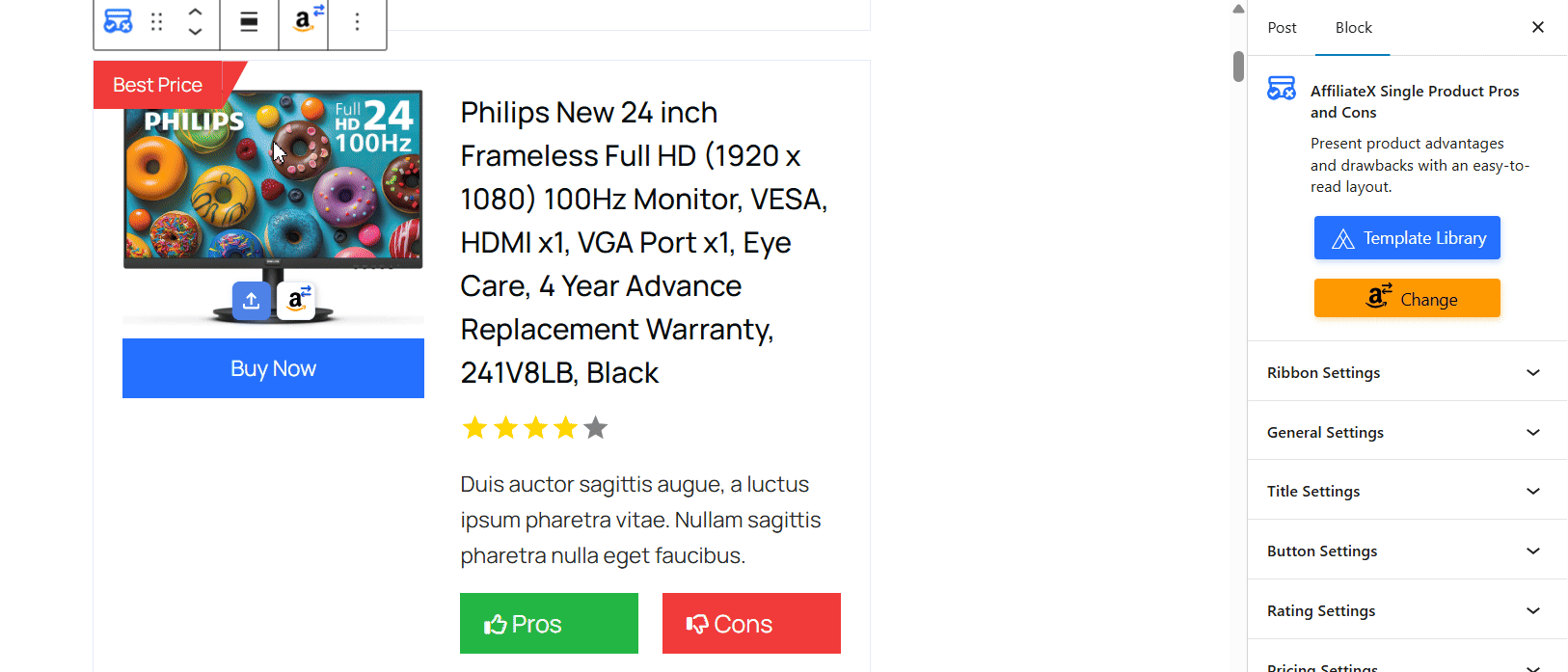This screenshot has width=1568, height=672.
Task: Click the orange Change button
Action: [x=1407, y=299]
